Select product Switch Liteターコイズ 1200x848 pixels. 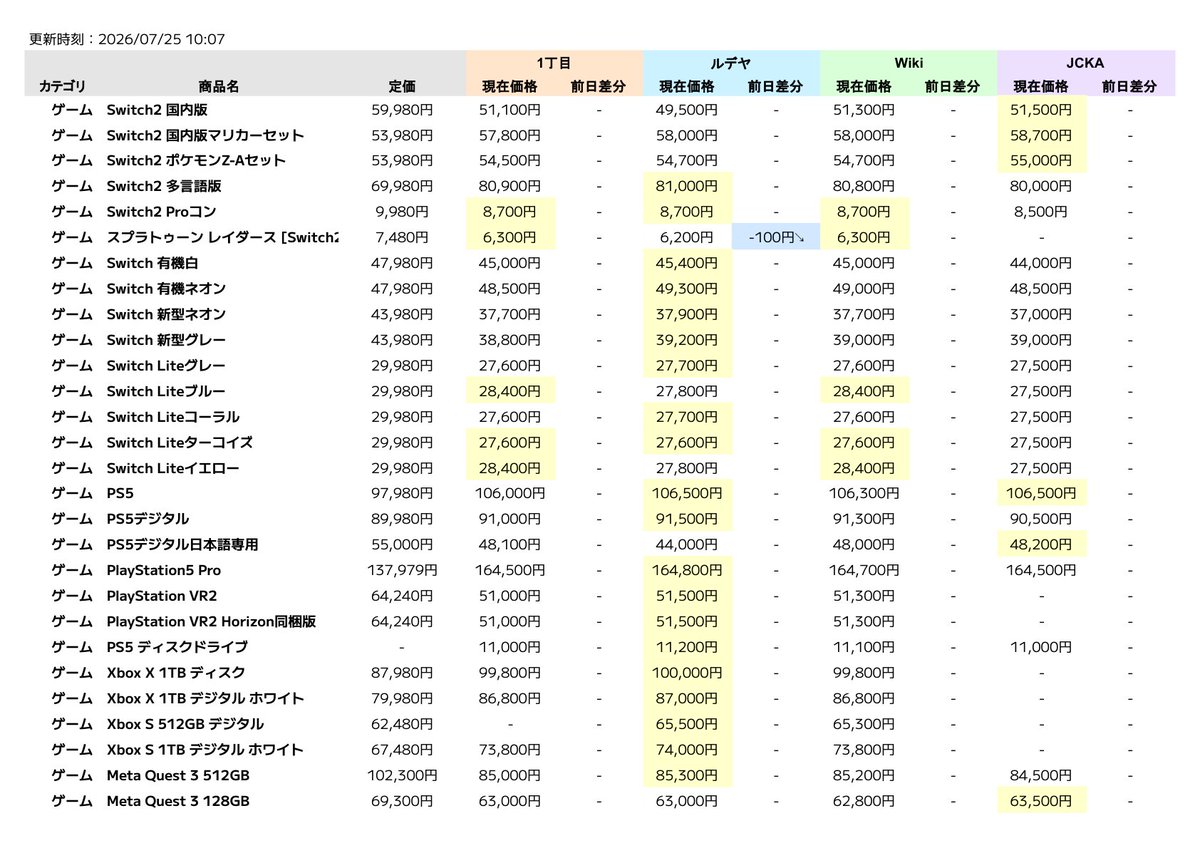[x=179, y=442]
